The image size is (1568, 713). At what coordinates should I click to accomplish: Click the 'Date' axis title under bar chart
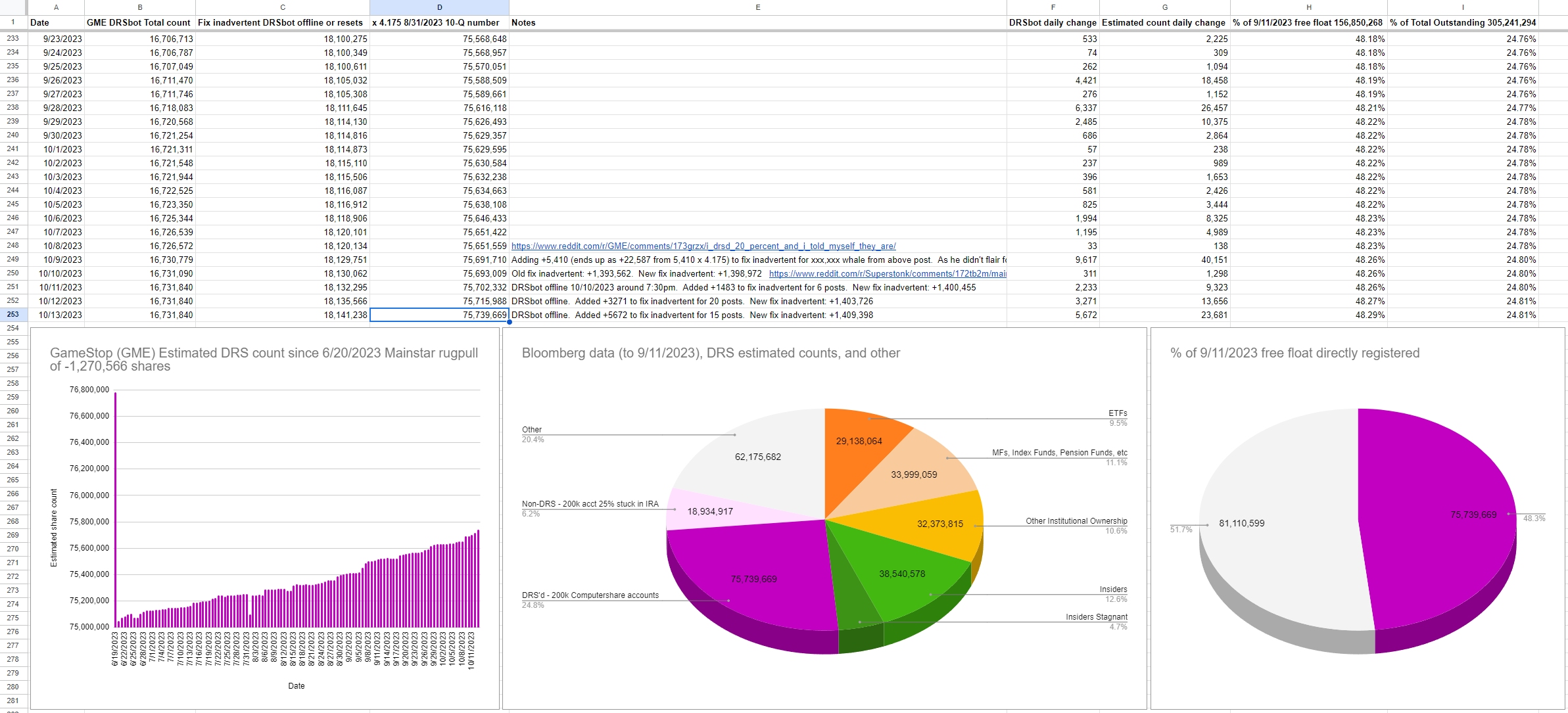pyautogui.click(x=297, y=685)
